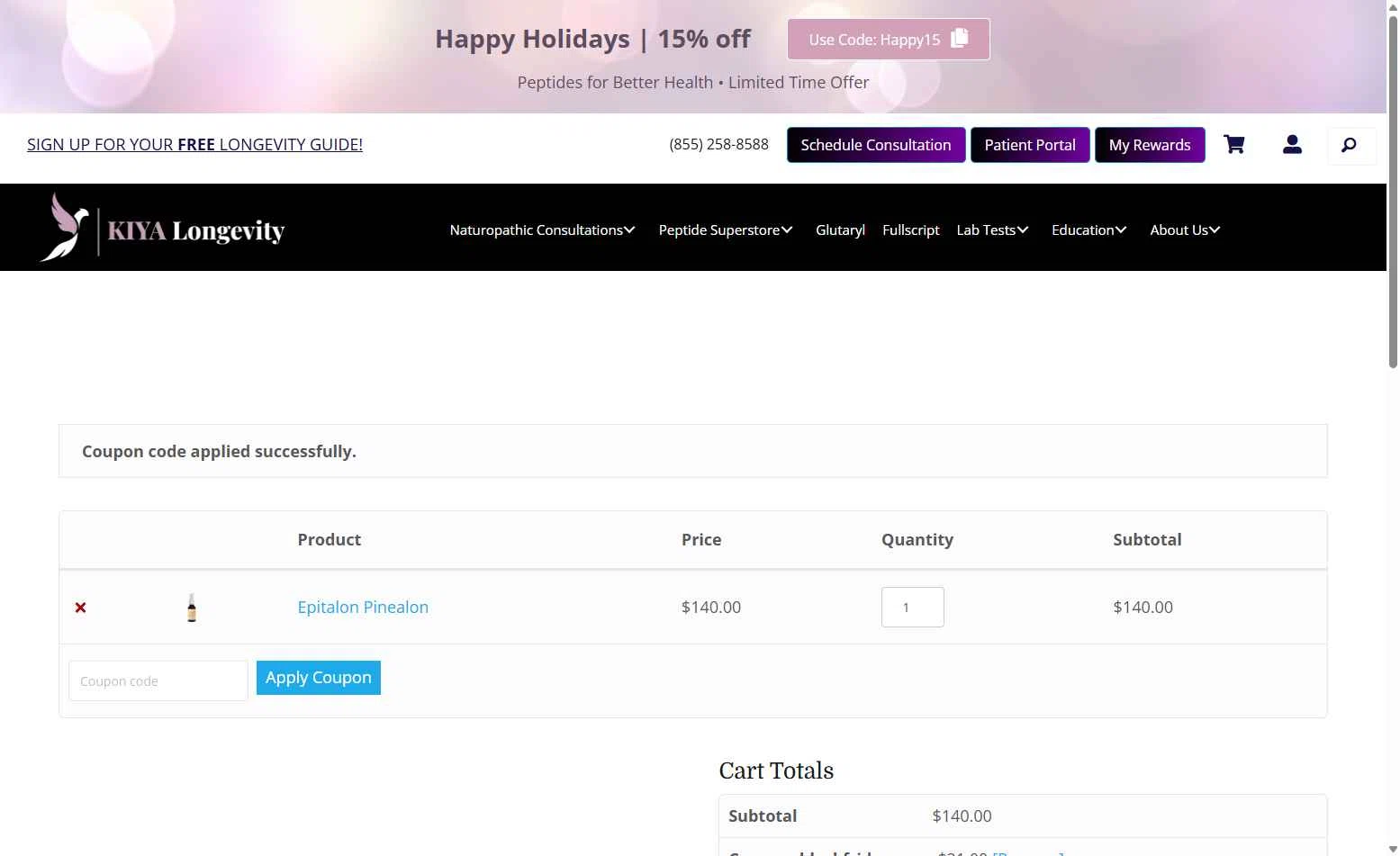Open the shopping cart icon
This screenshot has height=856, width=1400.
(1234, 144)
